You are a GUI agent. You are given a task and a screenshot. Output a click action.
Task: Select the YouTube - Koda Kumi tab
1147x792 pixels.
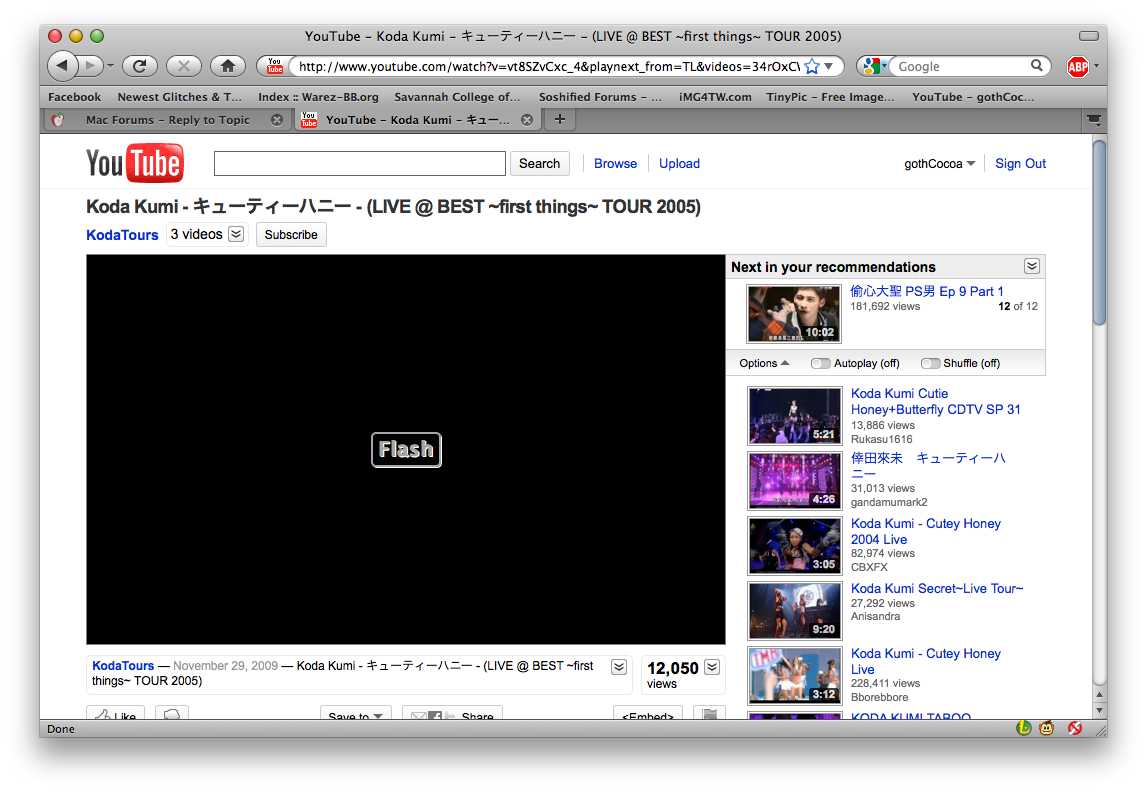coord(417,120)
